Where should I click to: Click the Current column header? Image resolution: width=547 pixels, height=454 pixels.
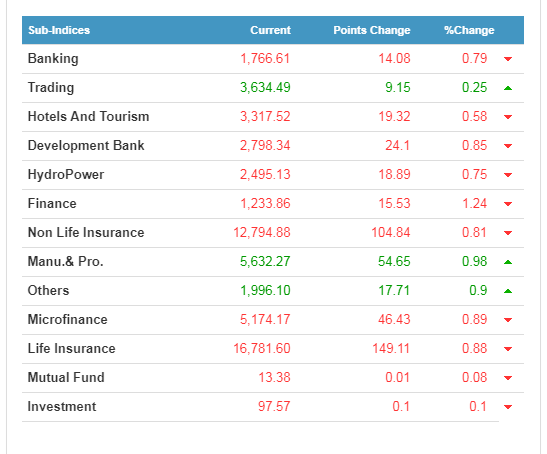[x=270, y=30]
